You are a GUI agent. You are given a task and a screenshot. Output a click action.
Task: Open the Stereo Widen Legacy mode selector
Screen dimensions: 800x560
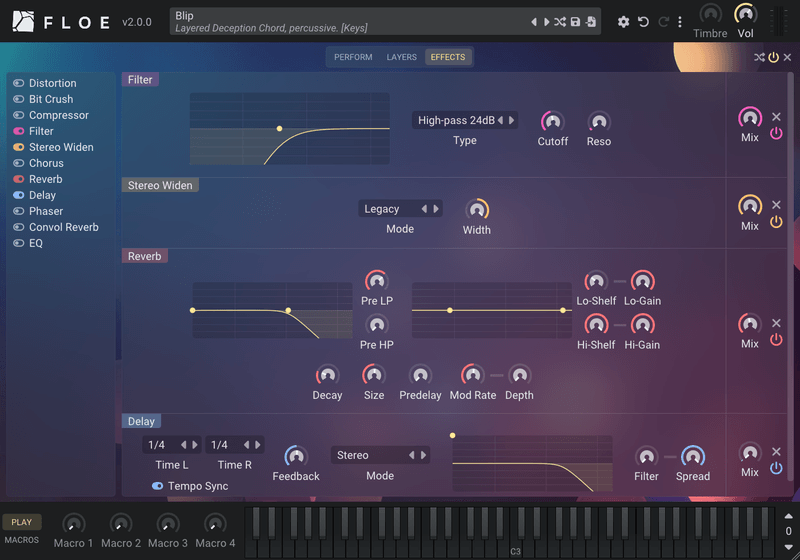coord(400,209)
